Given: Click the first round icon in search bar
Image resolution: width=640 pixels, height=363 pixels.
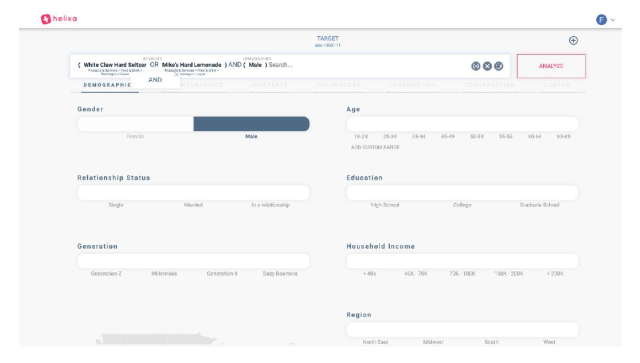Looking at the screenshot, I should [x=476, y=66].
